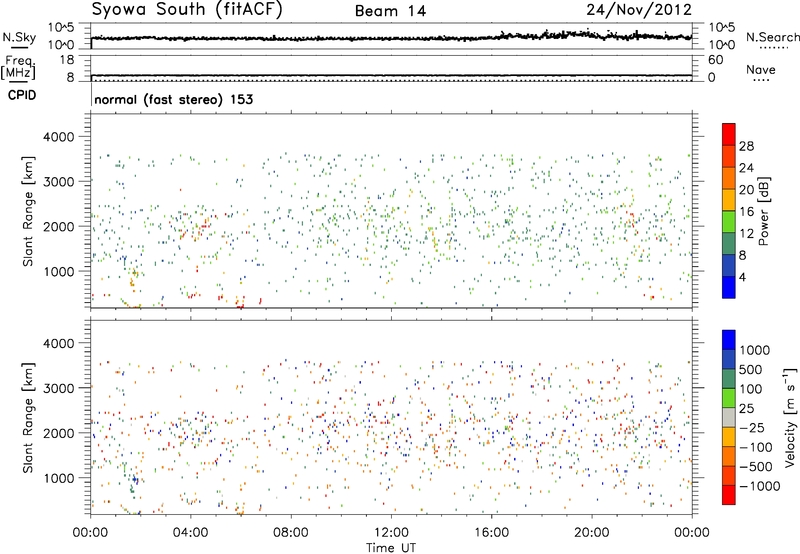This screenshot has height=554, width=800.
Task: Click 'Slant Range [km]' label of velocity panel
Action: pyautogui.click(x=28, y=417)
